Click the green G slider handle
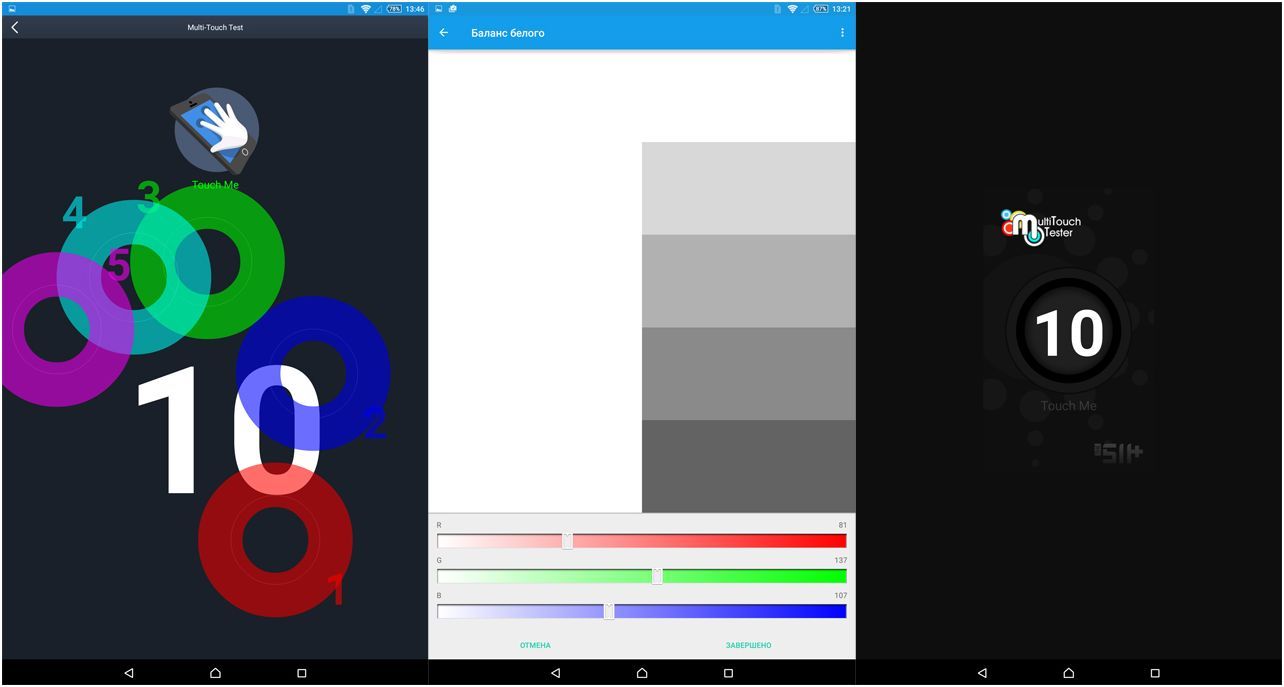 click(x=657, y=576)
